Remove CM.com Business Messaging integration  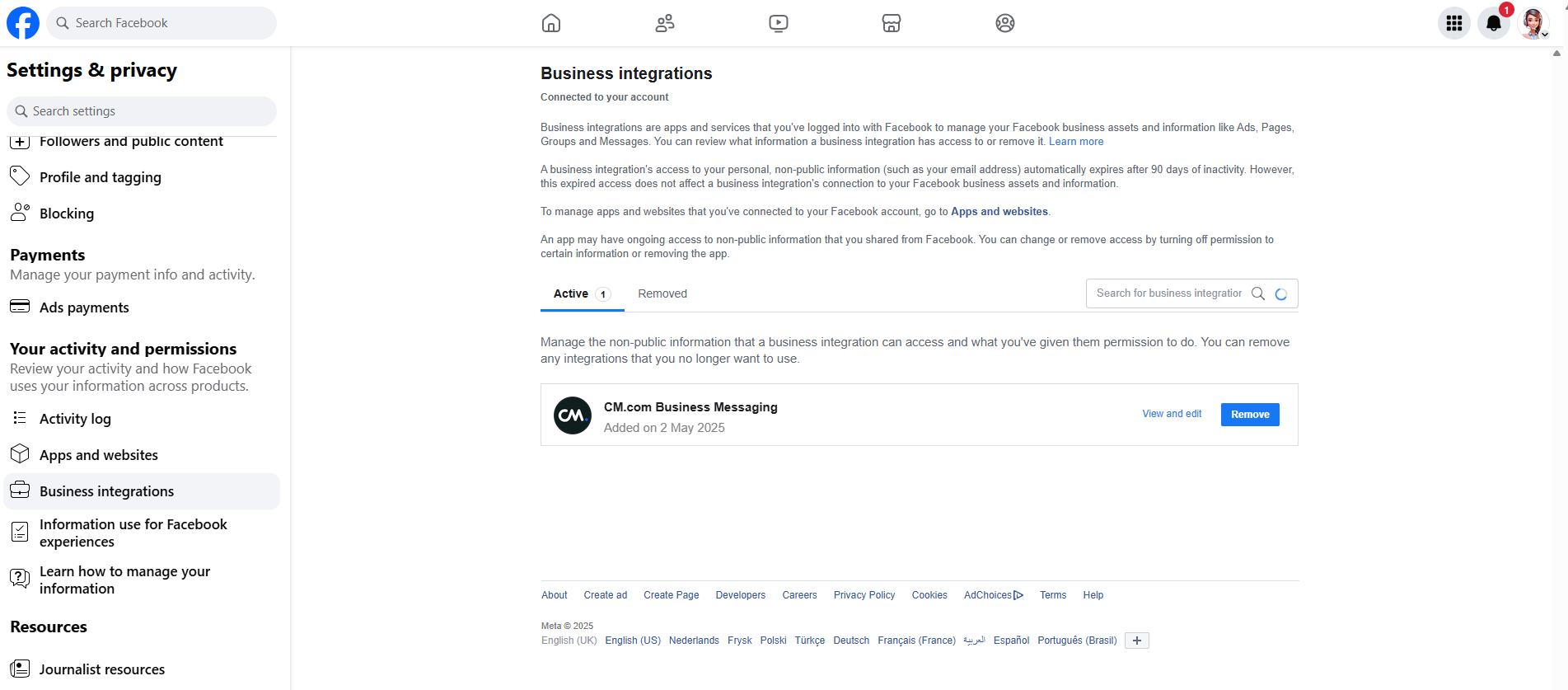1250,415
